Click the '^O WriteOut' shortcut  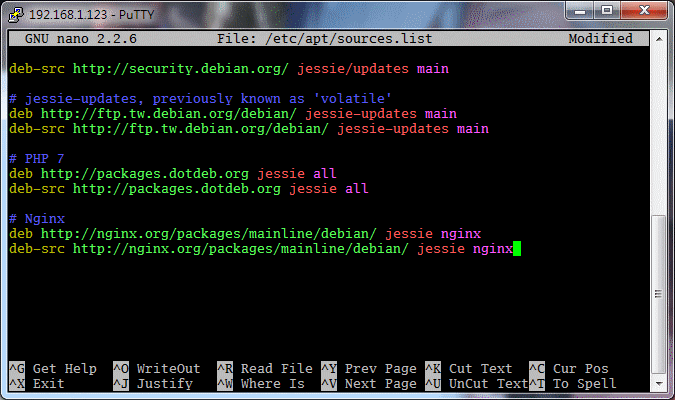(157, 369)
